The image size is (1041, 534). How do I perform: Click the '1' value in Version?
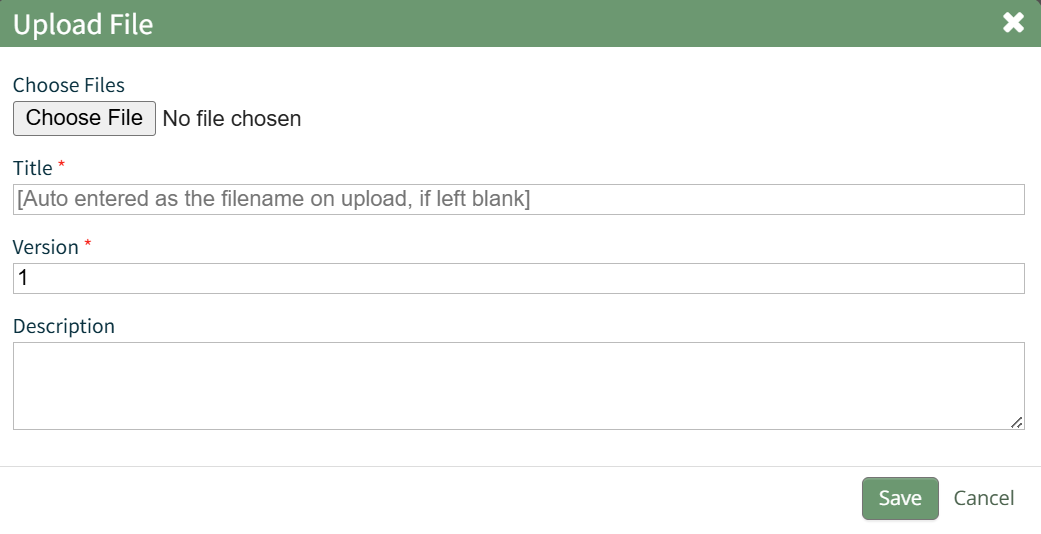[23, 278]
